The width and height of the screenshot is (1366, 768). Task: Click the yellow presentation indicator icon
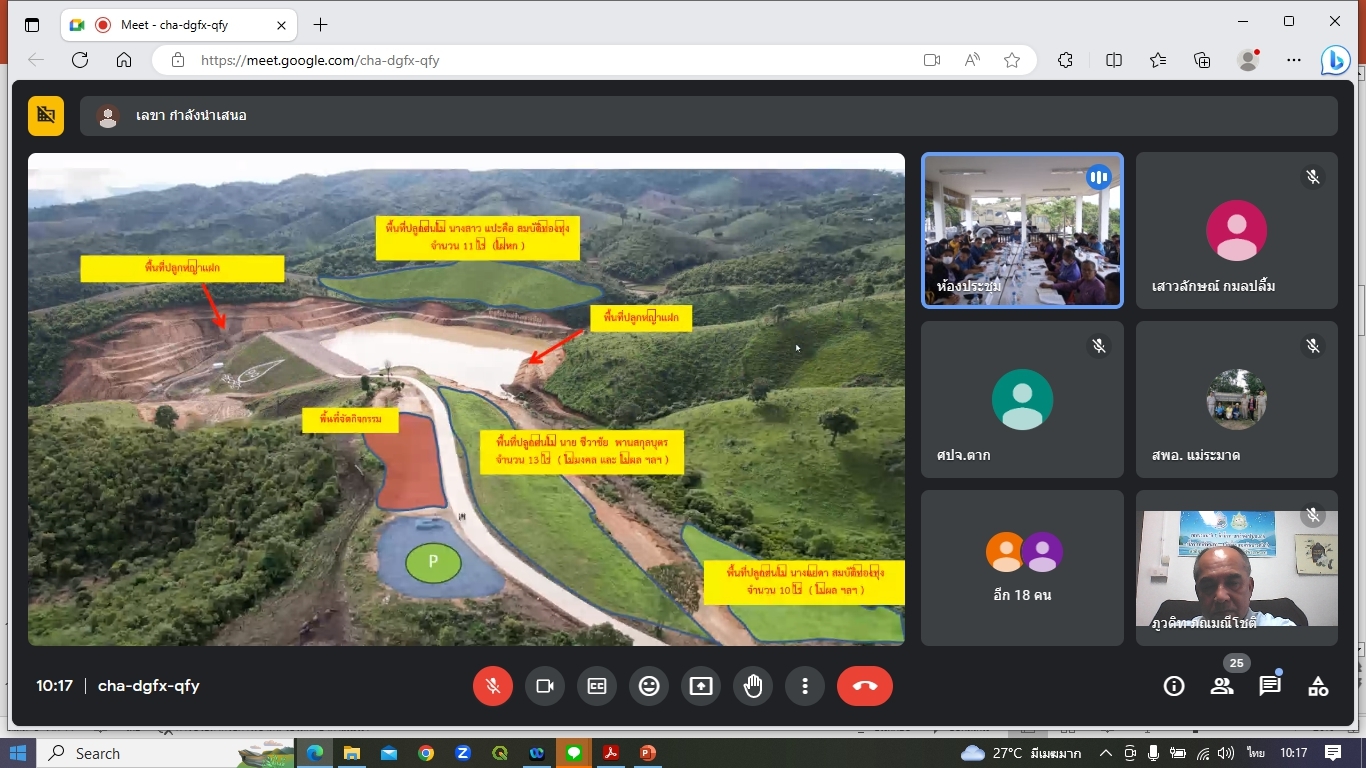click(46, 116)
